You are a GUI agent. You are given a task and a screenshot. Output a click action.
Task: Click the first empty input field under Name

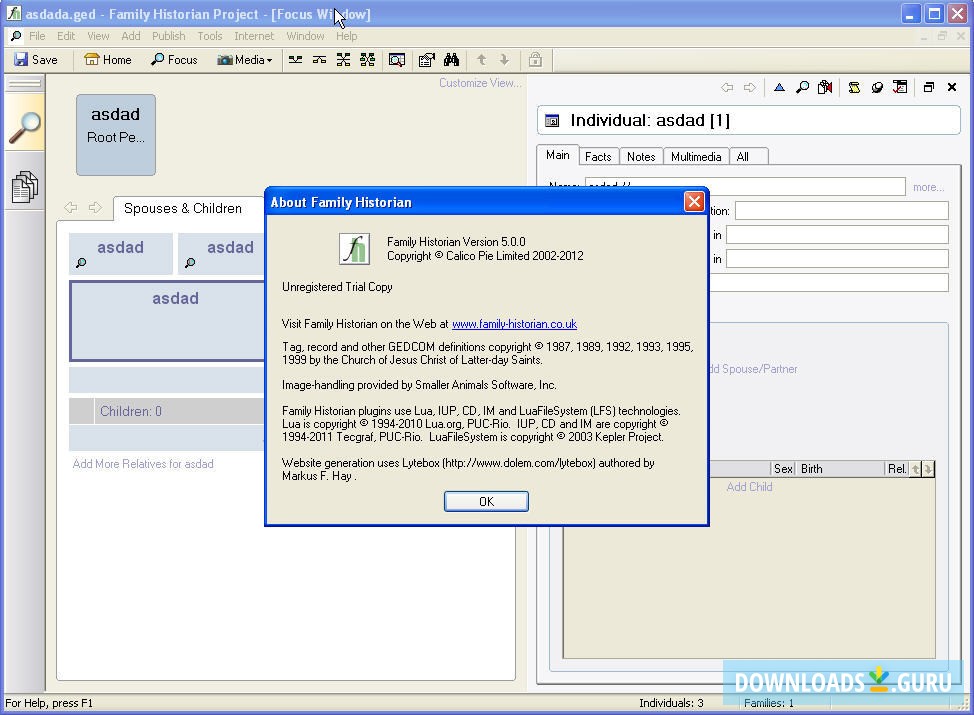click(842, 211)
